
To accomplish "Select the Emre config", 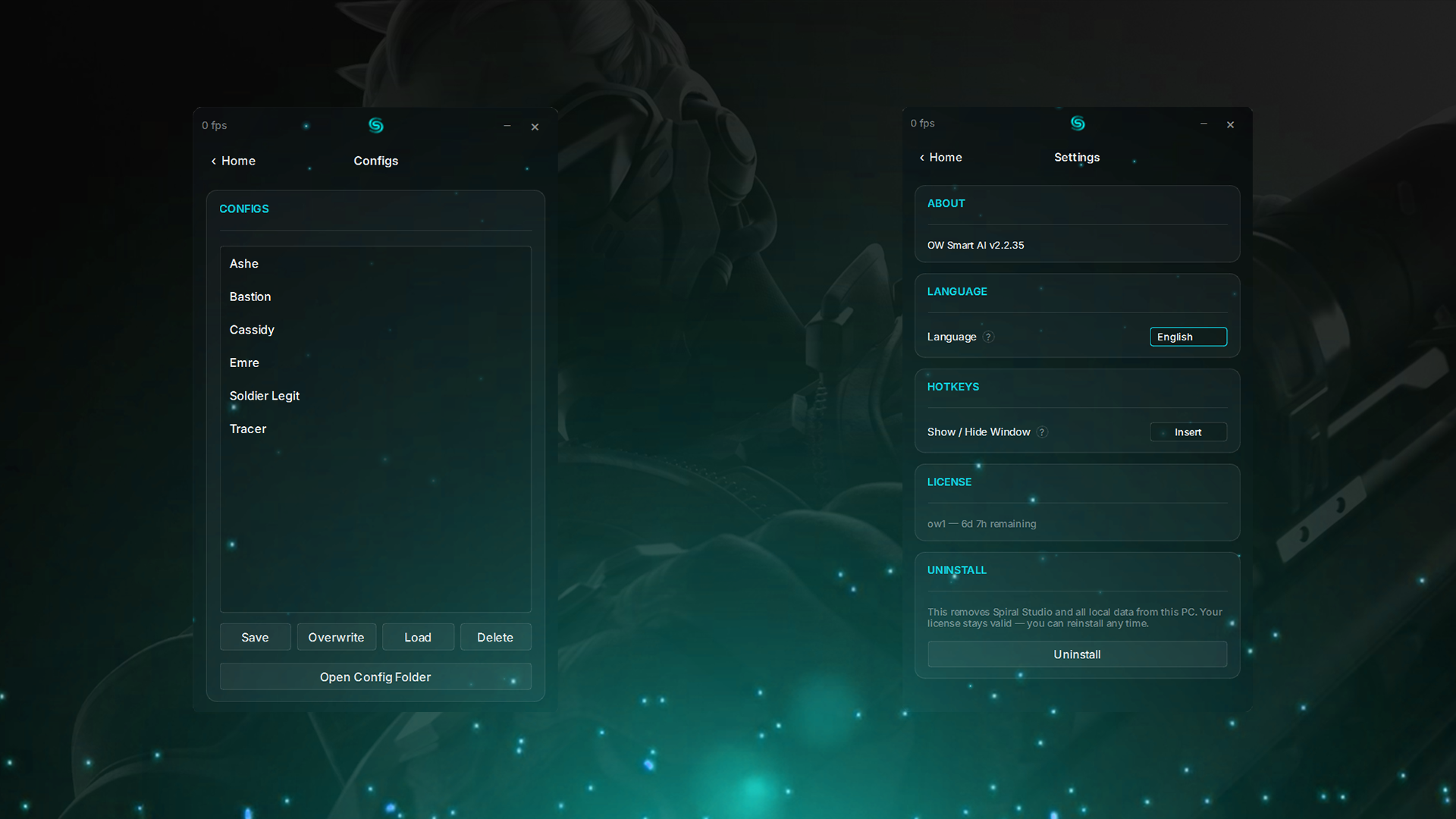I will 375,362.
